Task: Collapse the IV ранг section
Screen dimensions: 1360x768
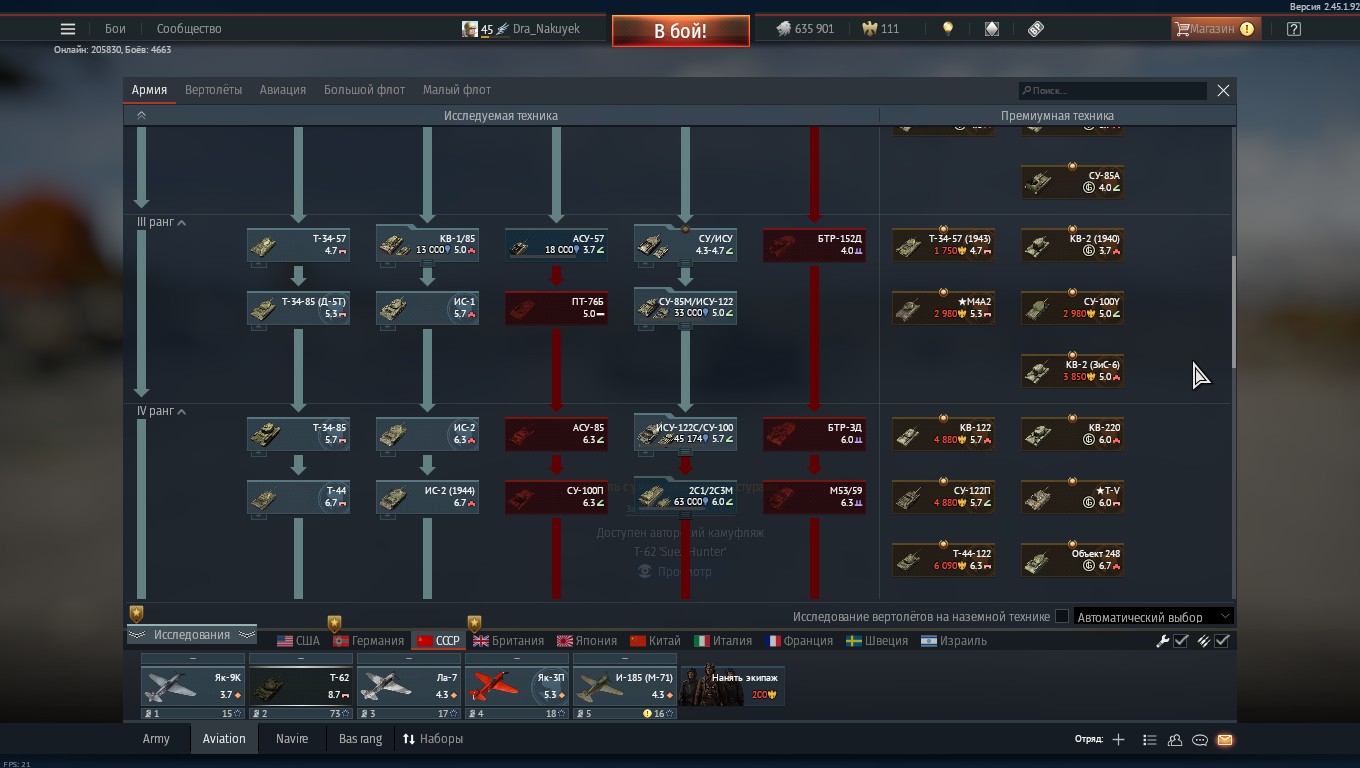Action: [161, 411]
